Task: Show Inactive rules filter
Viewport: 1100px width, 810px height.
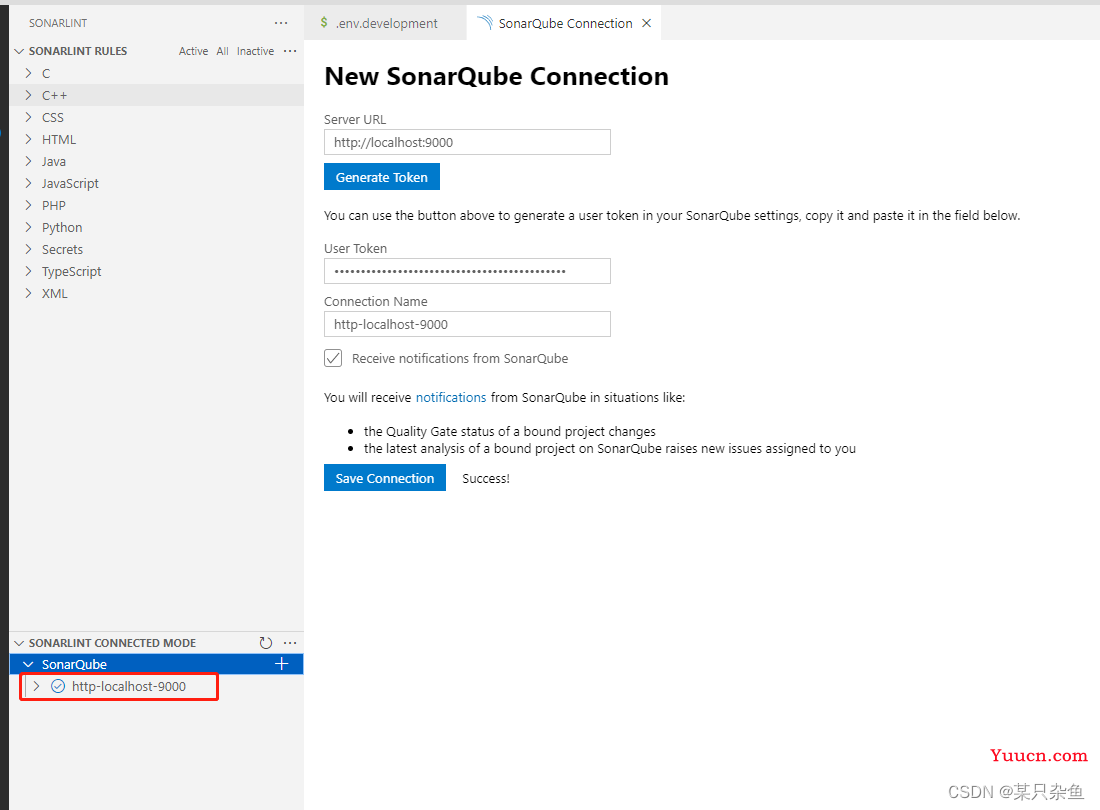Action: point(255,51)
